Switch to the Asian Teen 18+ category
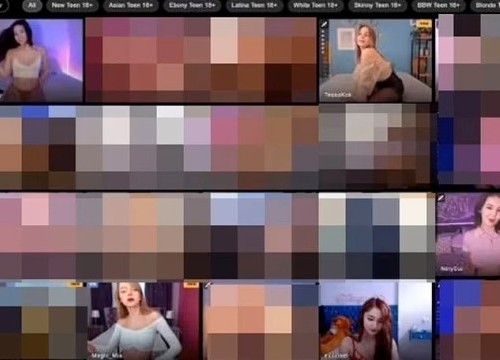Screen dimensions: 500x360 click(131, 5)
